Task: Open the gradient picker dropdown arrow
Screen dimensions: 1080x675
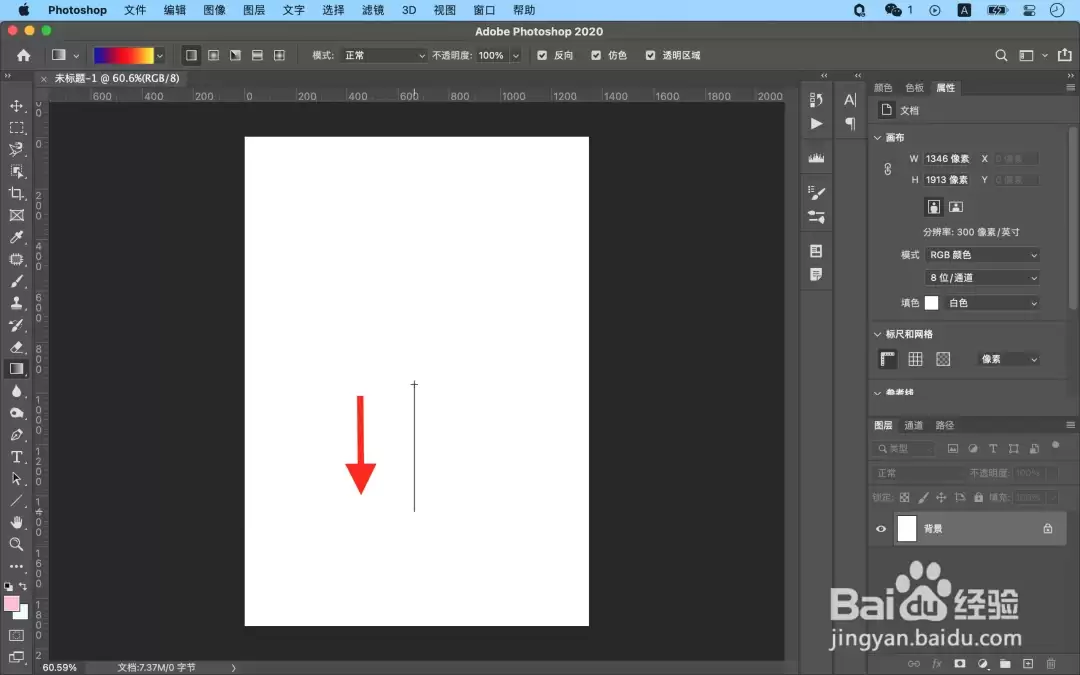Action: 160,55
